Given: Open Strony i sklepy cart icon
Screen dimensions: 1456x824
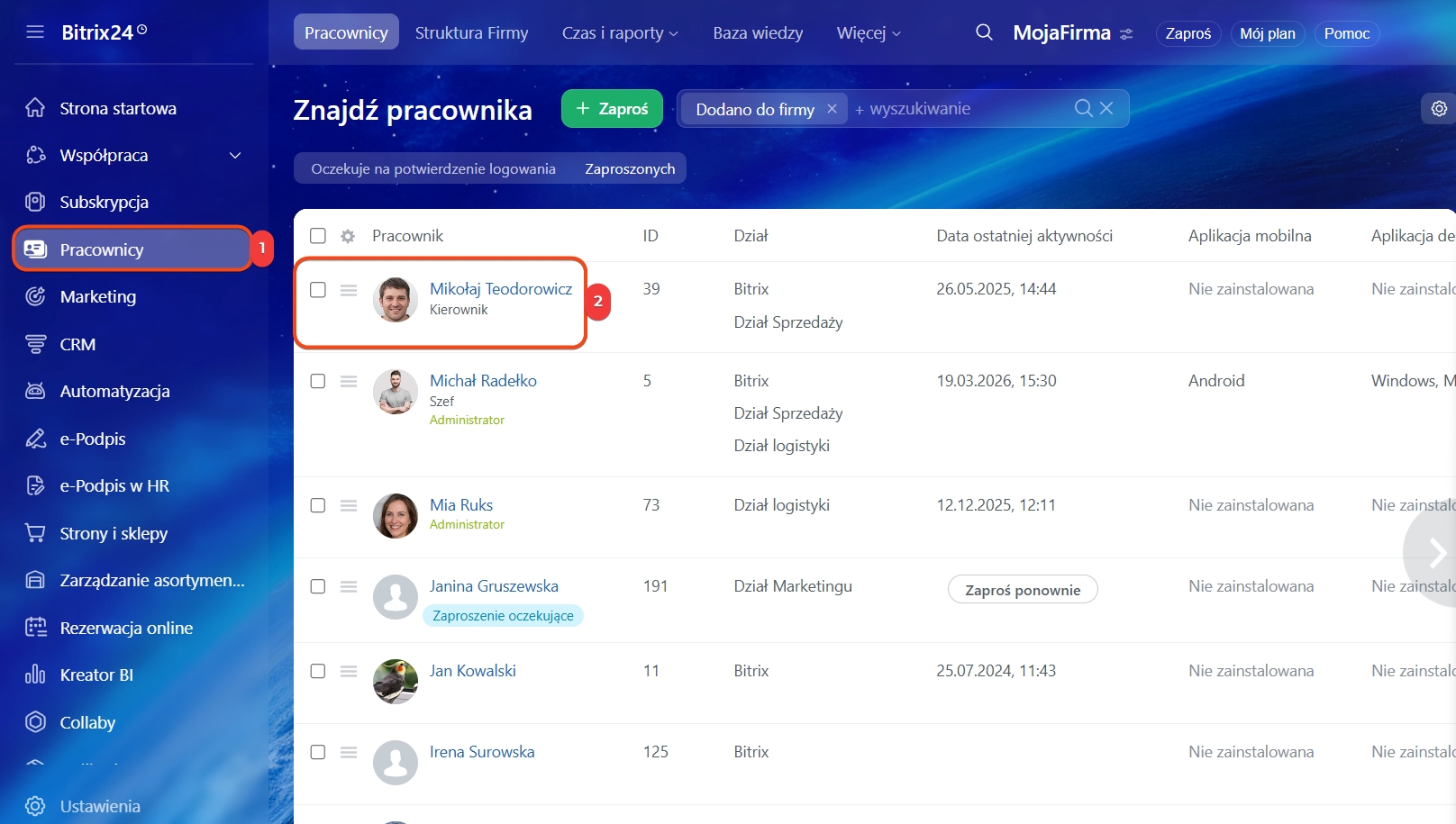Looking at the screenshot, I should [35, 533].
